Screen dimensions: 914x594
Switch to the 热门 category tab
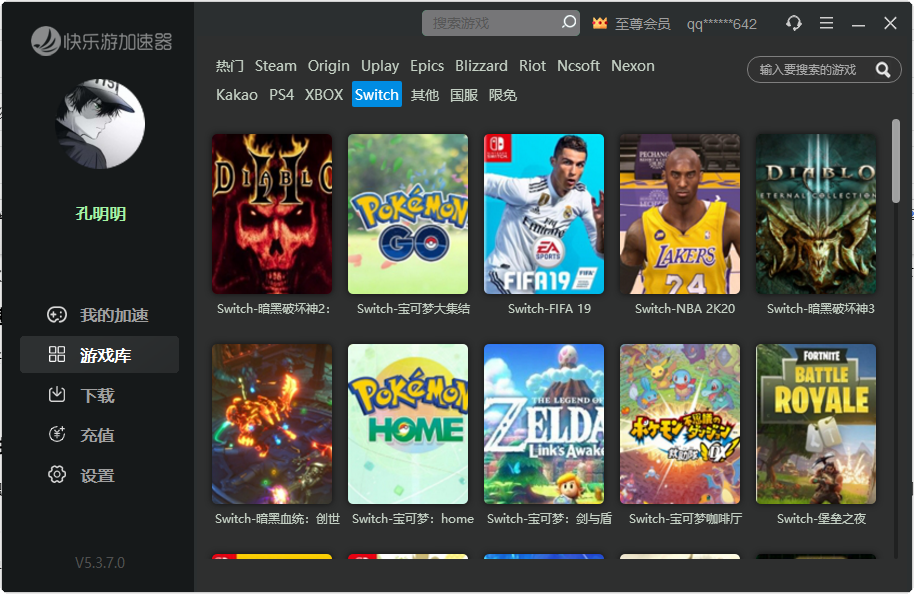[x=230, y=66]
